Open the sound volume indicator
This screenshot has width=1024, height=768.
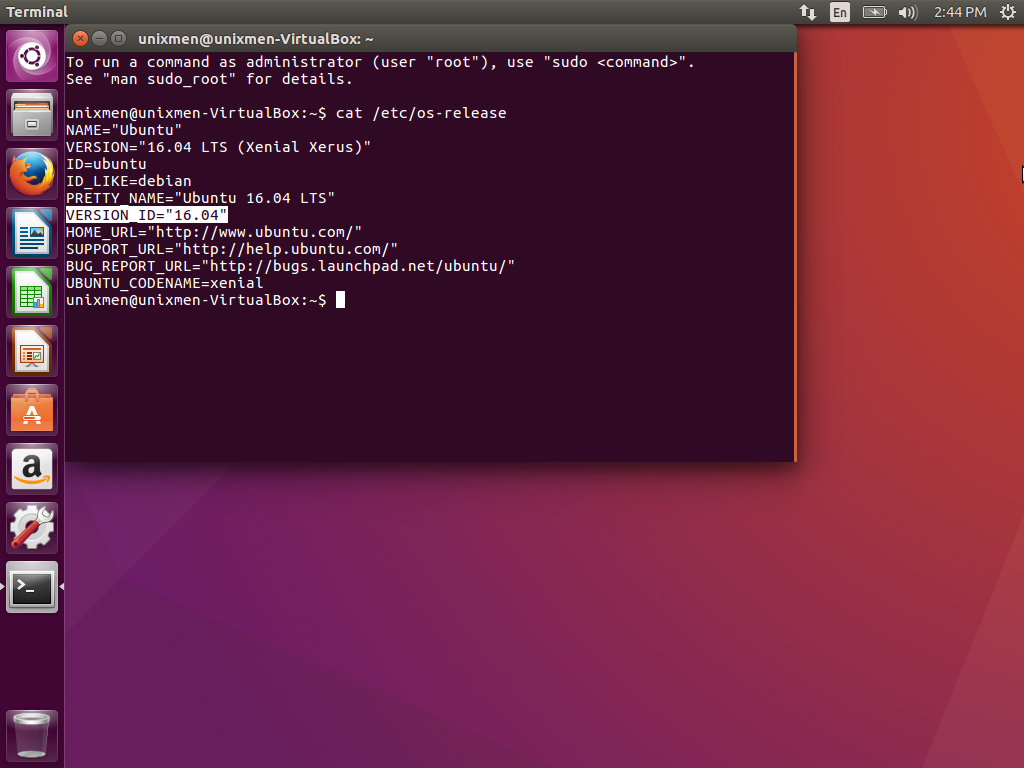[908, 12]
